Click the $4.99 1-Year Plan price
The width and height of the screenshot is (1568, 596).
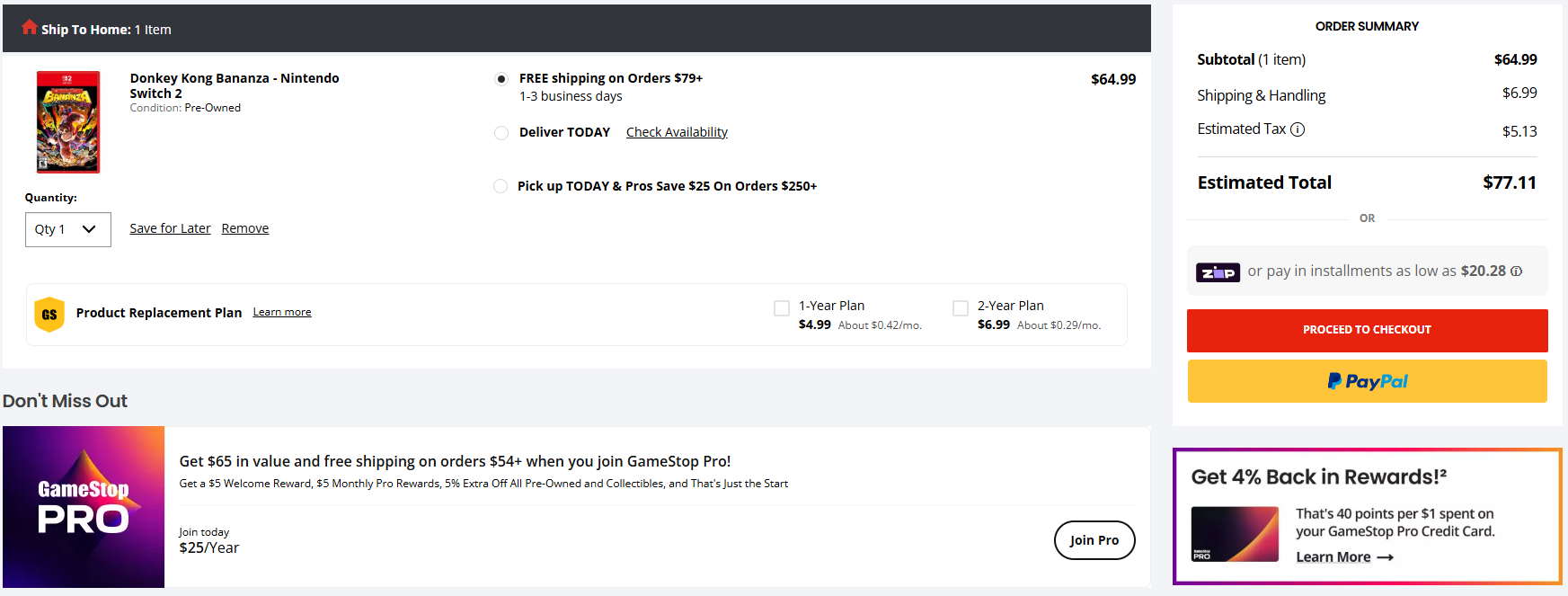(x=815, y=325)
